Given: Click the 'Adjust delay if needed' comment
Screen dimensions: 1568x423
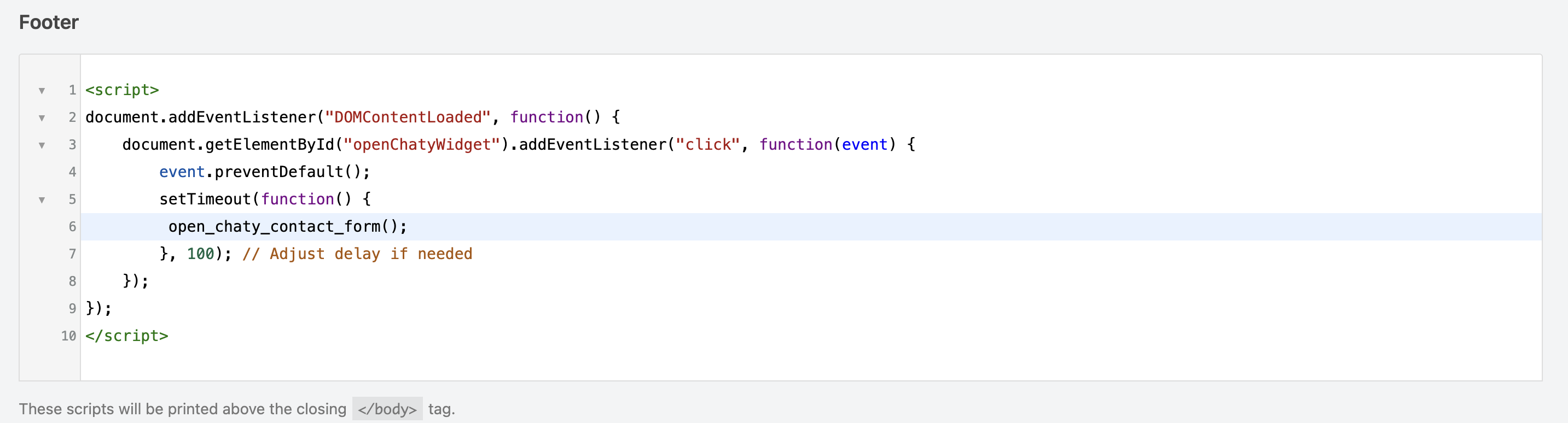Looking at the screenshot, I should click(357, 254).
